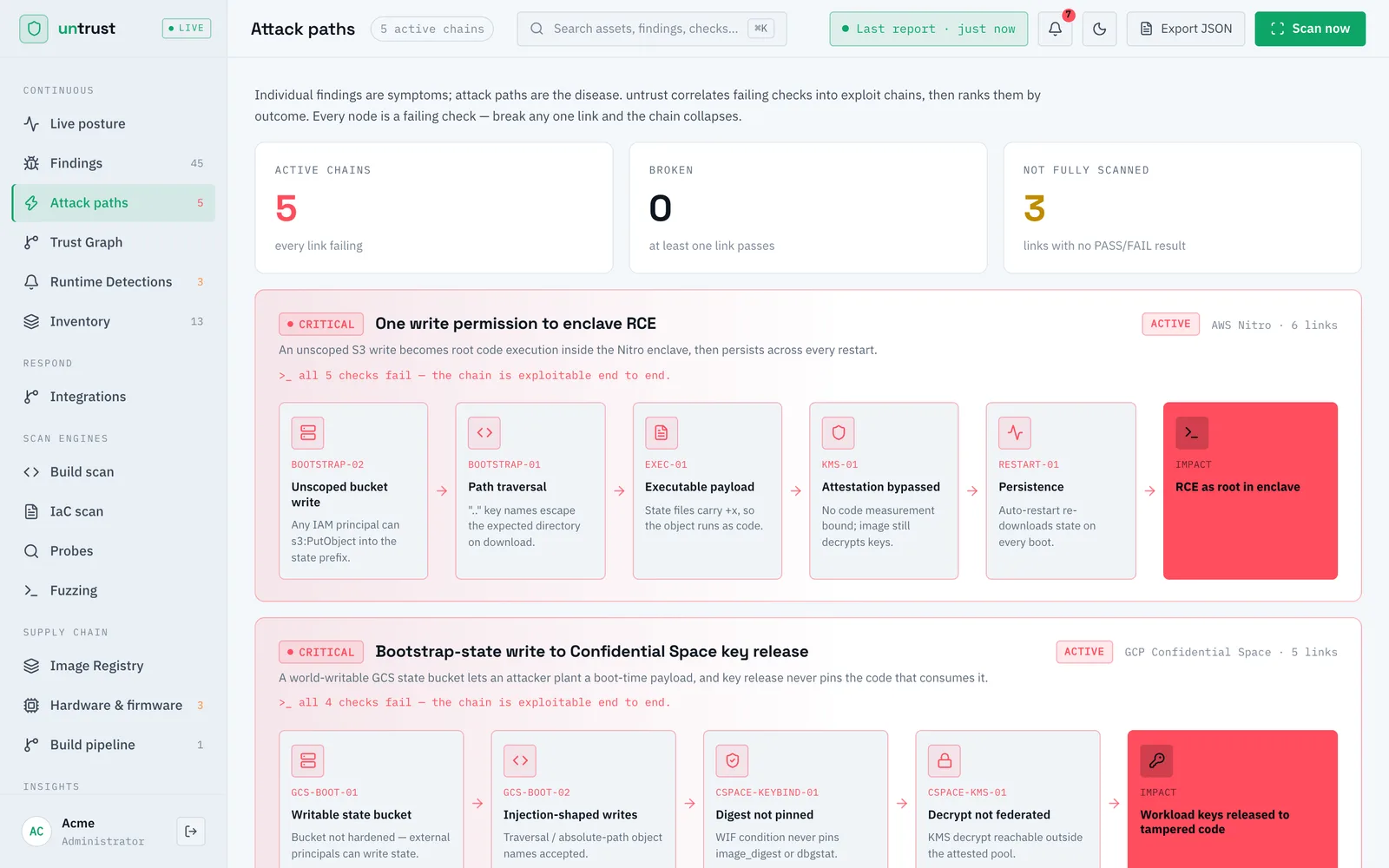This screenshot has width=1389, height=868.
Task: Click the AC user avatar
Action: 36,832
